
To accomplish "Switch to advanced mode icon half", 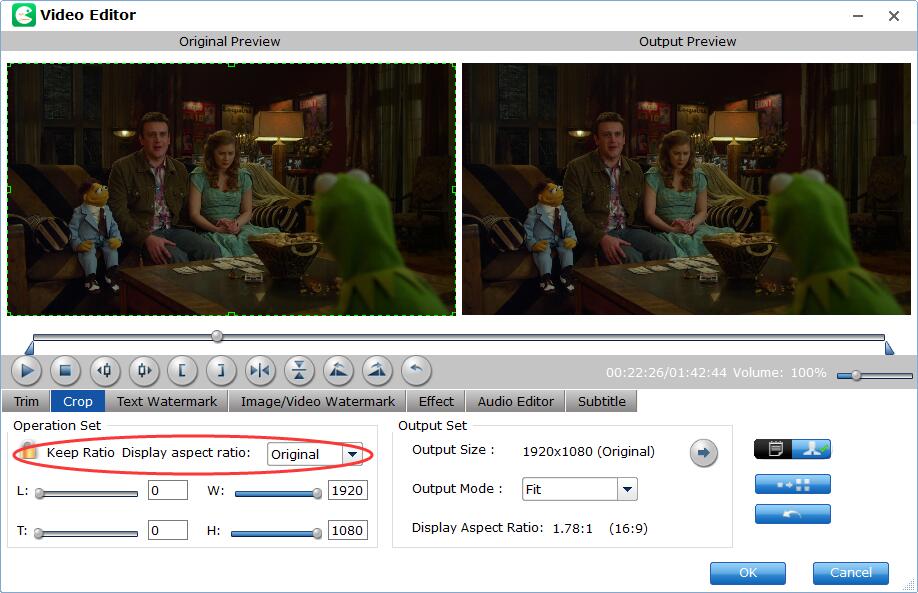I will (x=811, y=449).
